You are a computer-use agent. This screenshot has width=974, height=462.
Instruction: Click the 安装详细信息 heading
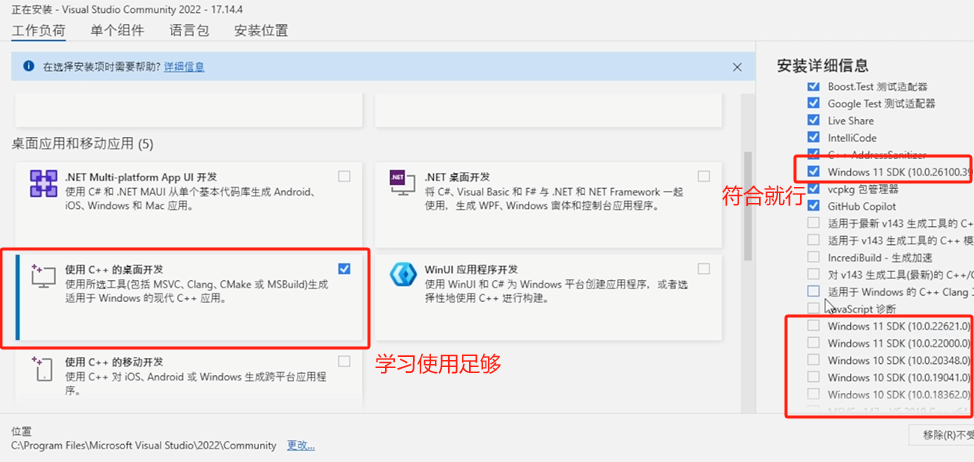pos(822,65)
